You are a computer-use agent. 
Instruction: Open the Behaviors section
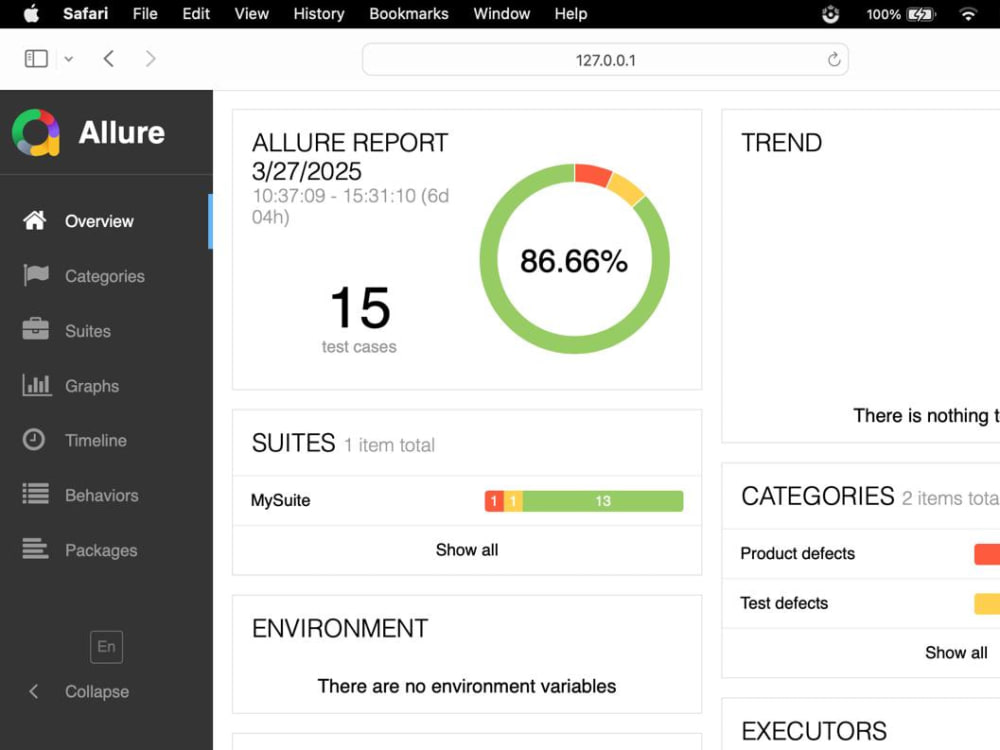101,496
